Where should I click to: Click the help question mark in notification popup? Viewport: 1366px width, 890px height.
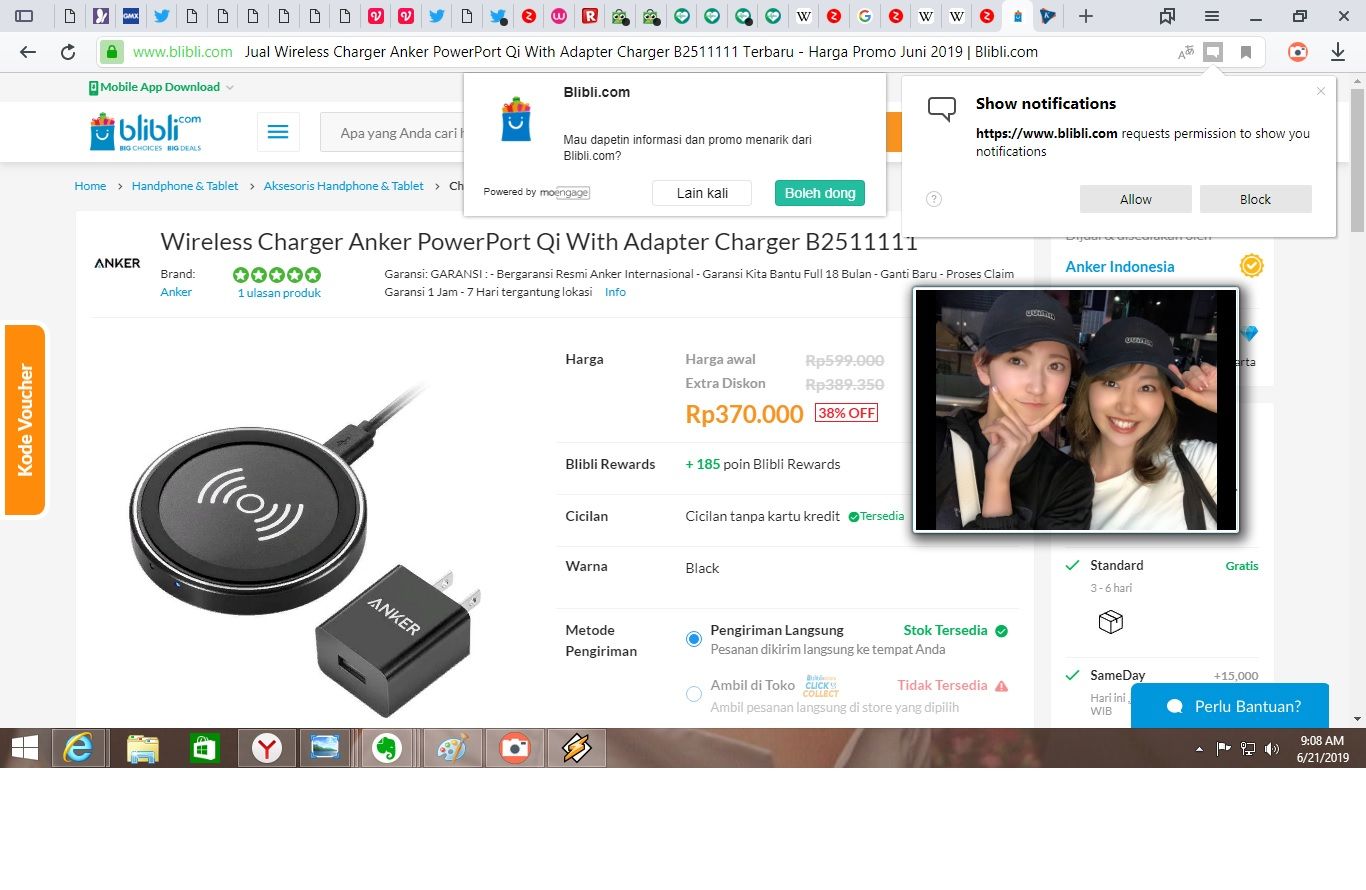click(x=934, y=199)
